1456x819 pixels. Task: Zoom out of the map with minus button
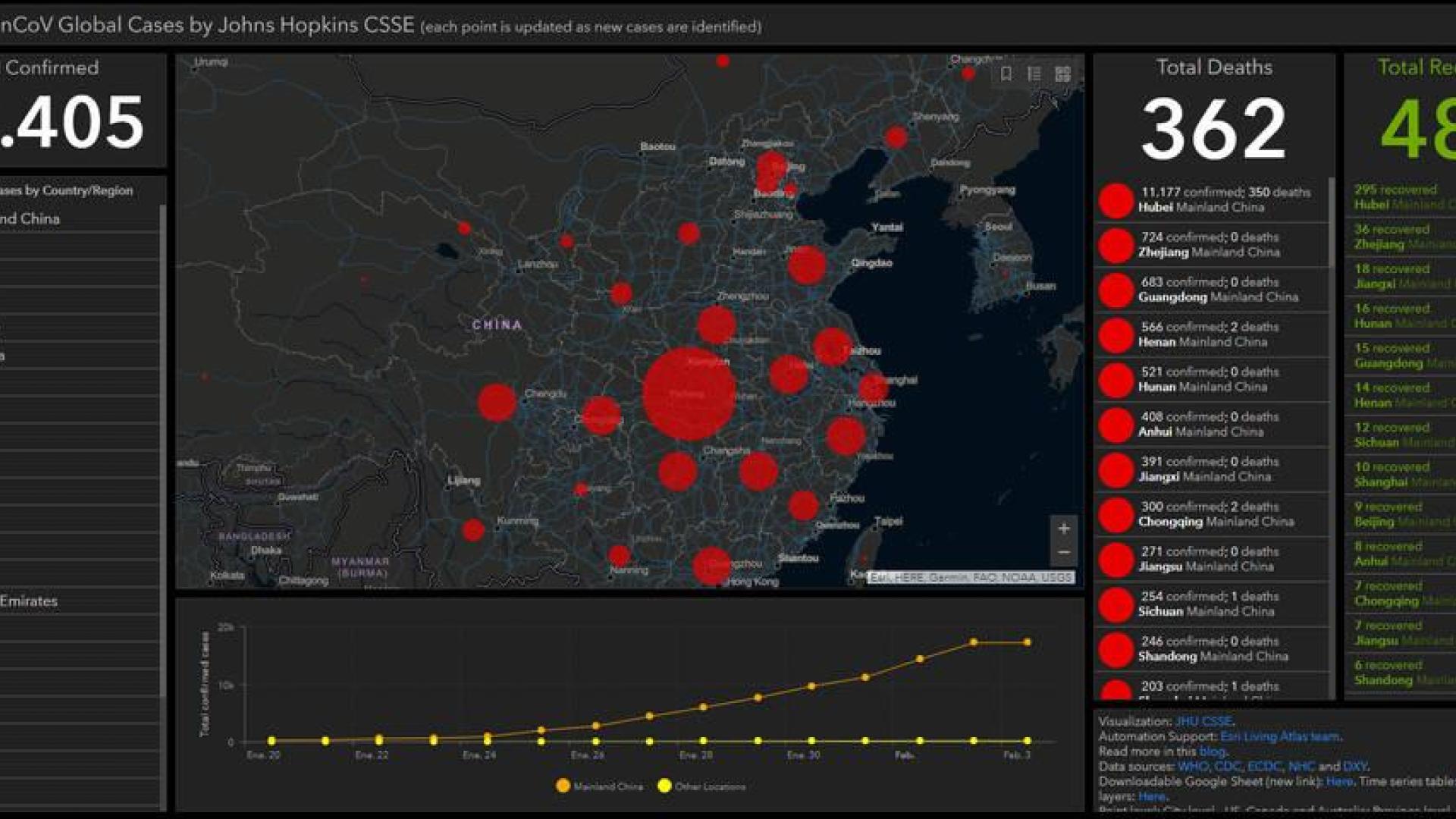click(x=1064, y=552)
